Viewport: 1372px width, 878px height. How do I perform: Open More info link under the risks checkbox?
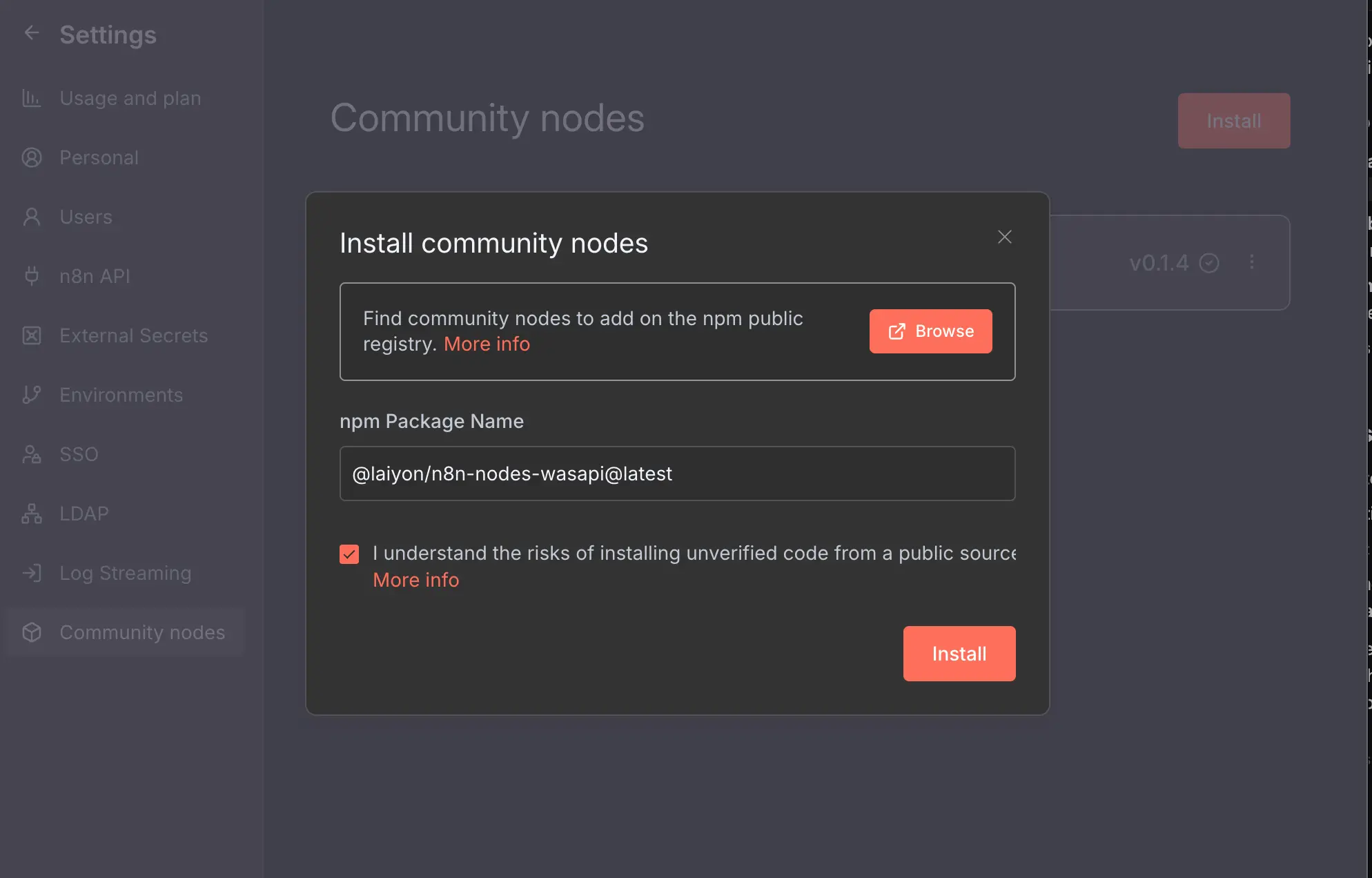416,580
